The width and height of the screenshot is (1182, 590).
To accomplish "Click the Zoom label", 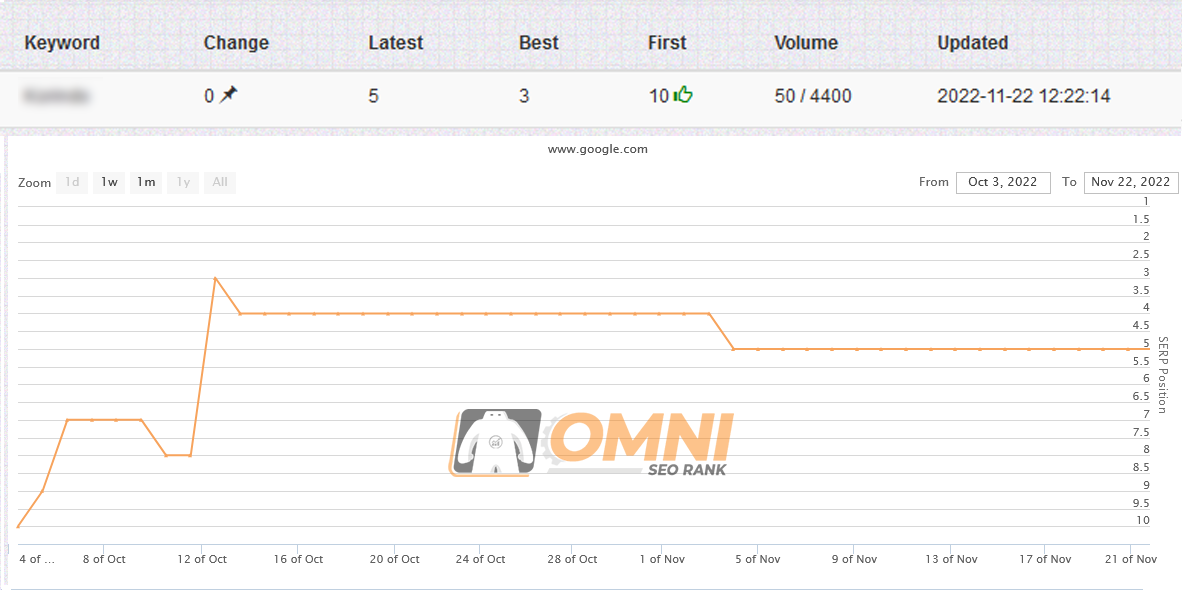I will 35,183.
